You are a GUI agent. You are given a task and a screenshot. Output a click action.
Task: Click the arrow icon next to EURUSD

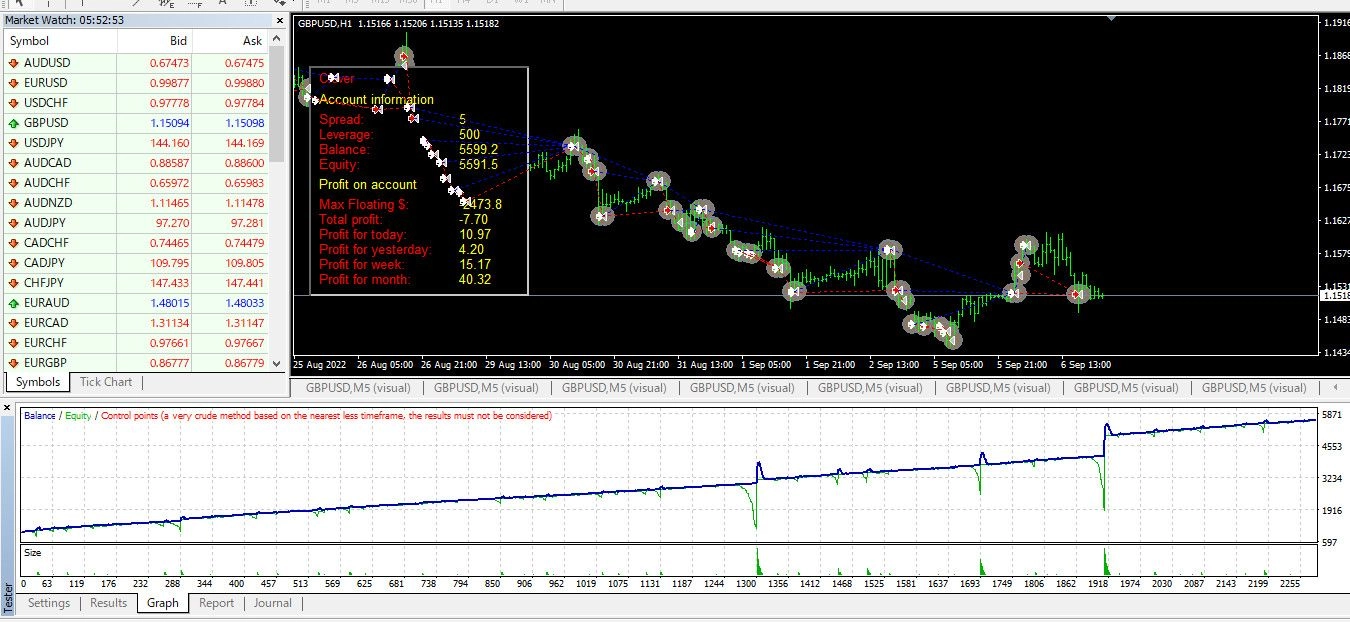pos(14,83)
